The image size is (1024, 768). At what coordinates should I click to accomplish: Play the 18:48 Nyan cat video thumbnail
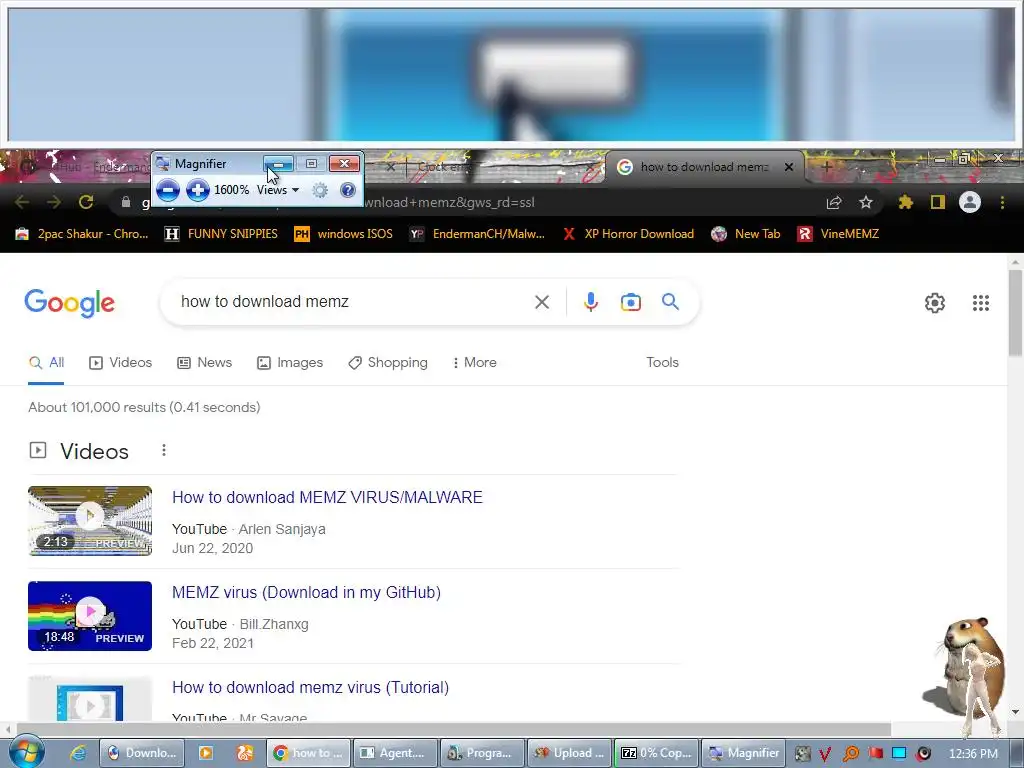click(x=90, y=616)
